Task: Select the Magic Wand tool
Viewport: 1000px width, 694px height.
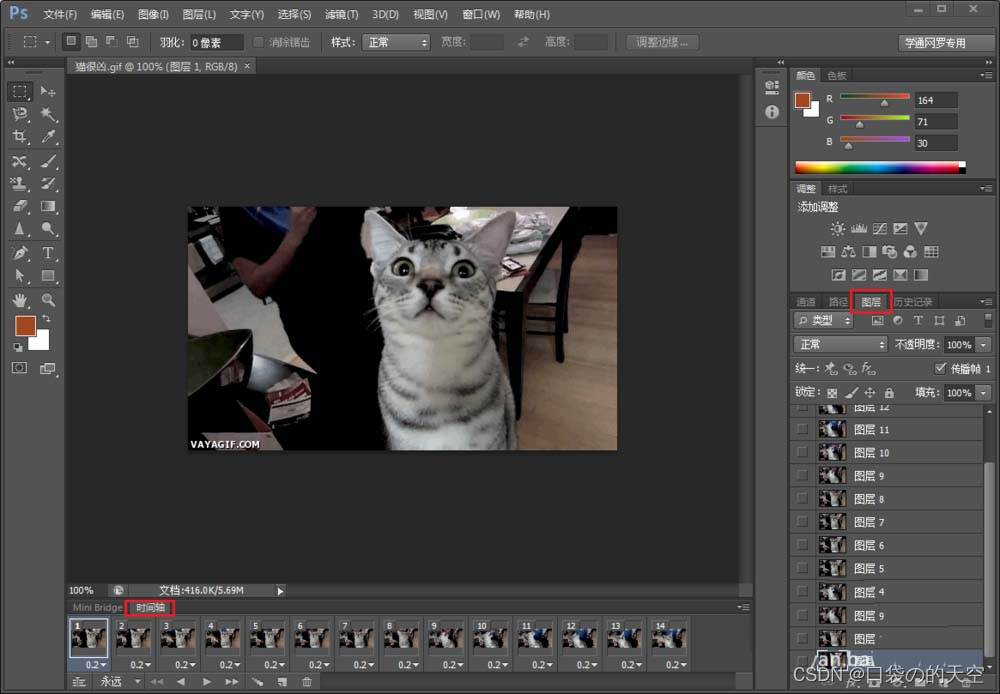Action: 48,114
